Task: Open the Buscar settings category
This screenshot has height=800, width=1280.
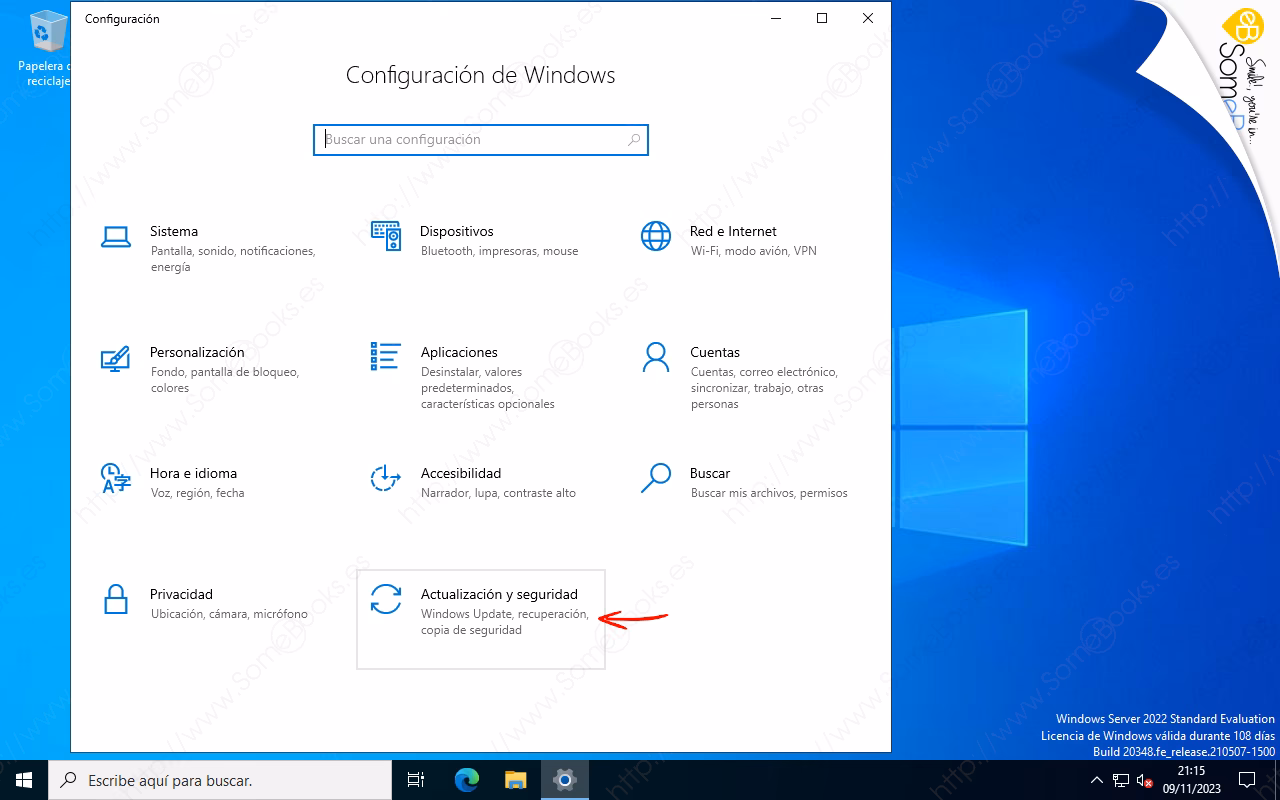Action: click(x=654, y=480)
